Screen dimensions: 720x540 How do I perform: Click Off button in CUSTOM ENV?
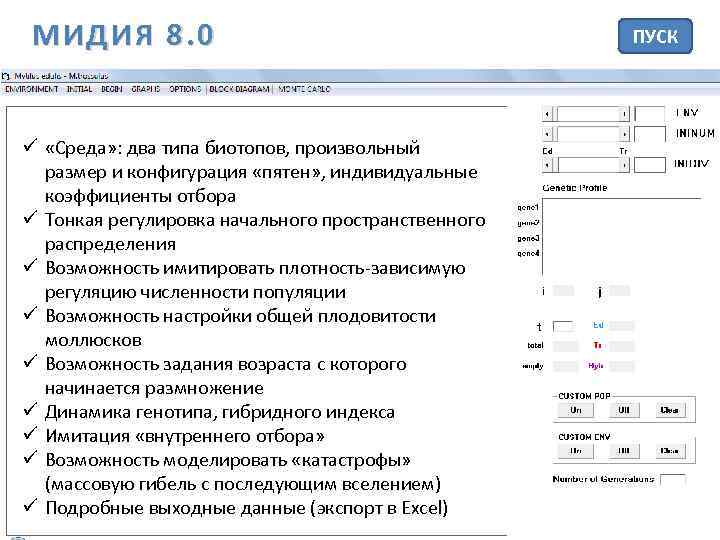(x=624, y=451)
